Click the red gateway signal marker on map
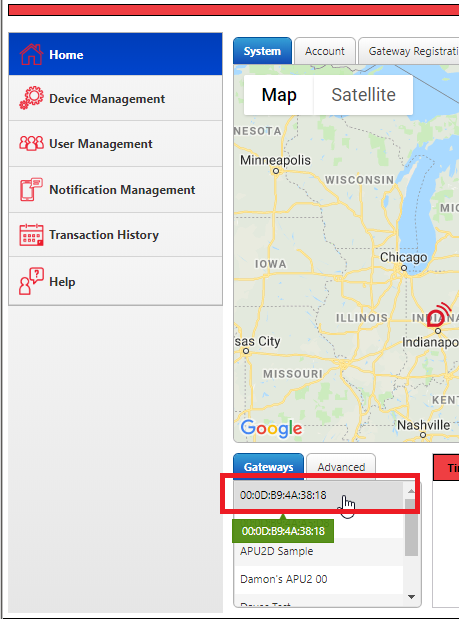This screenshot has width=459, height=619. pos(439,315)
